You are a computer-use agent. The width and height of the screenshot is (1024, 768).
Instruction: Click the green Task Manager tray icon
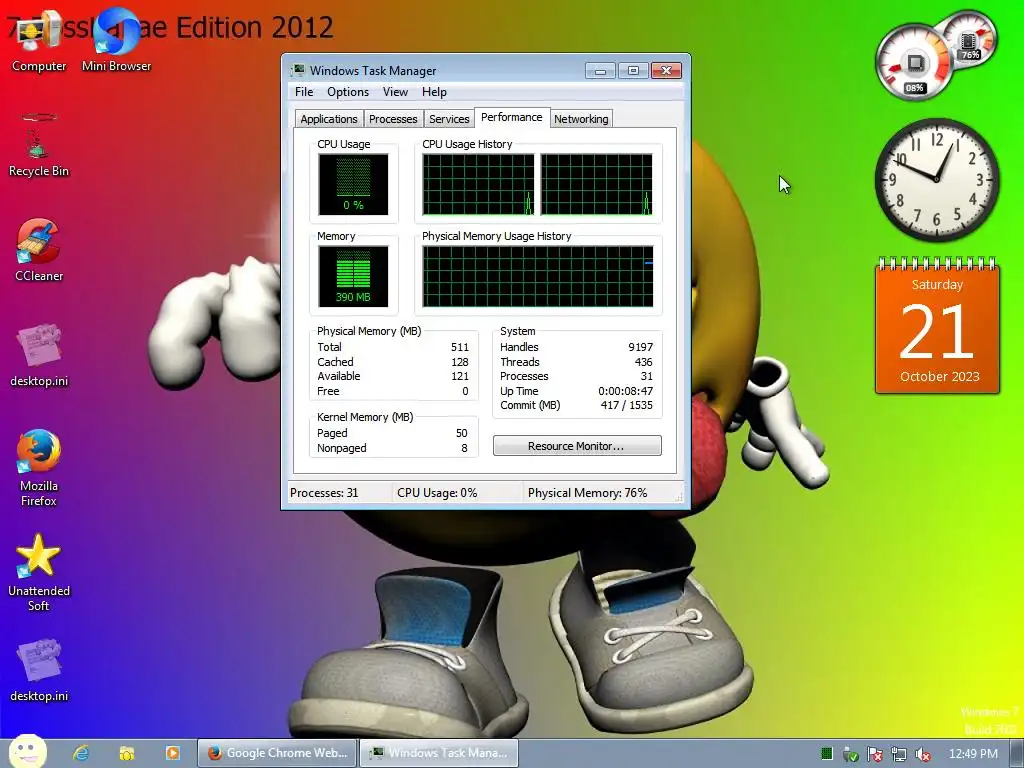(x=827, y=754)
